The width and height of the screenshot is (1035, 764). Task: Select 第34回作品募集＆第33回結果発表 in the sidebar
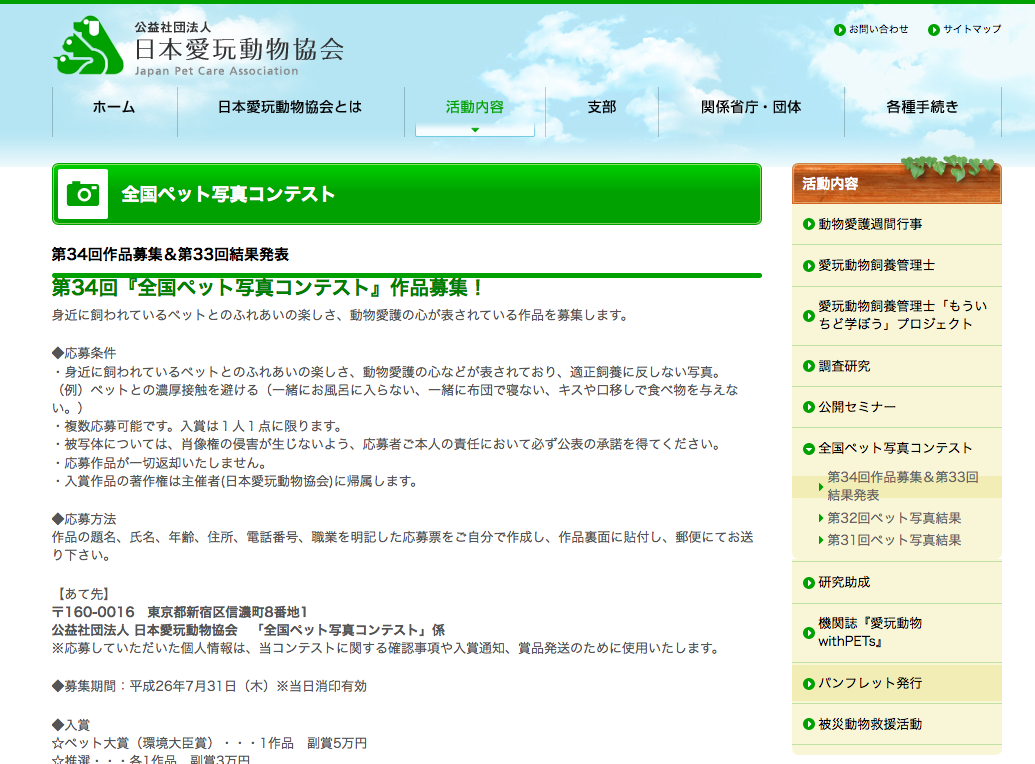pos(902,486)
